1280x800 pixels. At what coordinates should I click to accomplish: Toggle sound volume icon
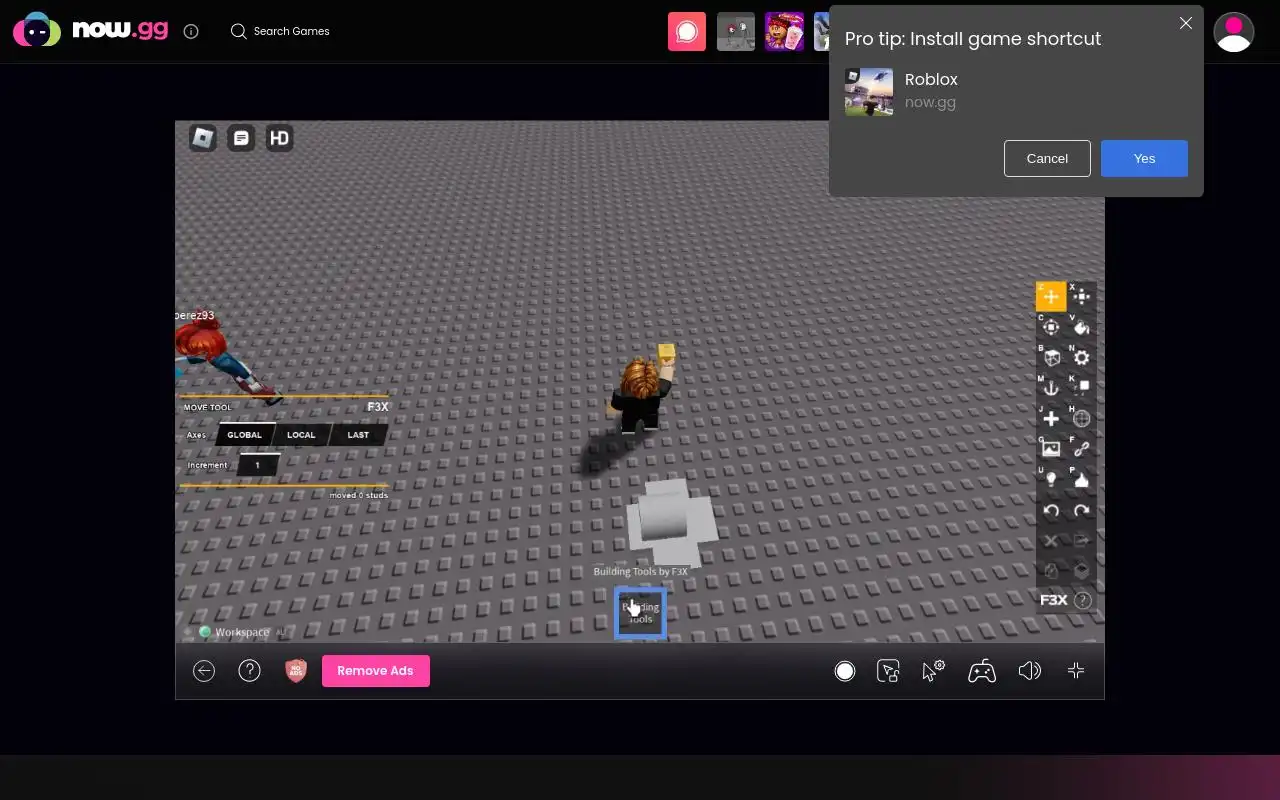tap(1029, 671)
